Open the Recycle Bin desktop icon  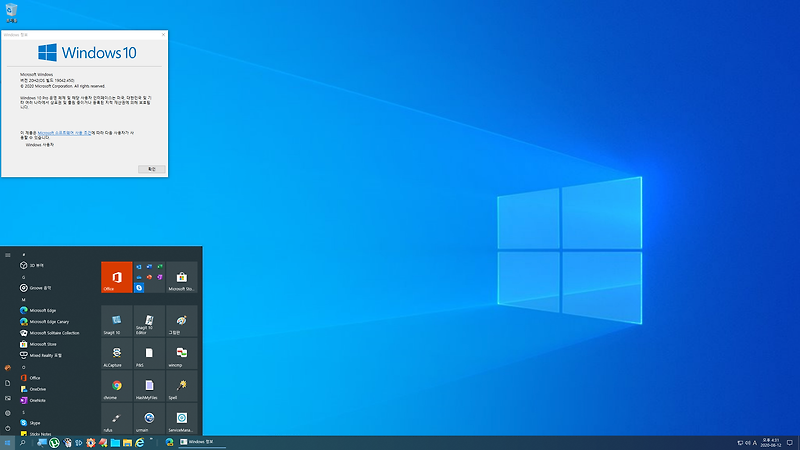click(x=11, y=13)
